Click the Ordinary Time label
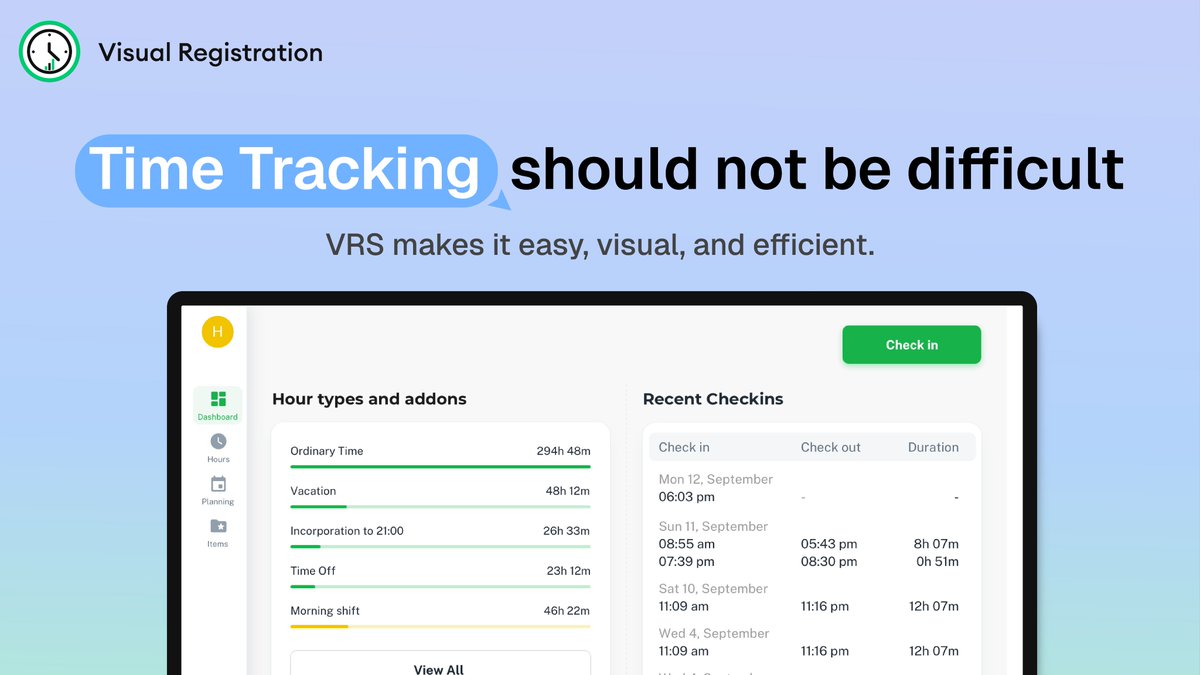 click(327, 451)
